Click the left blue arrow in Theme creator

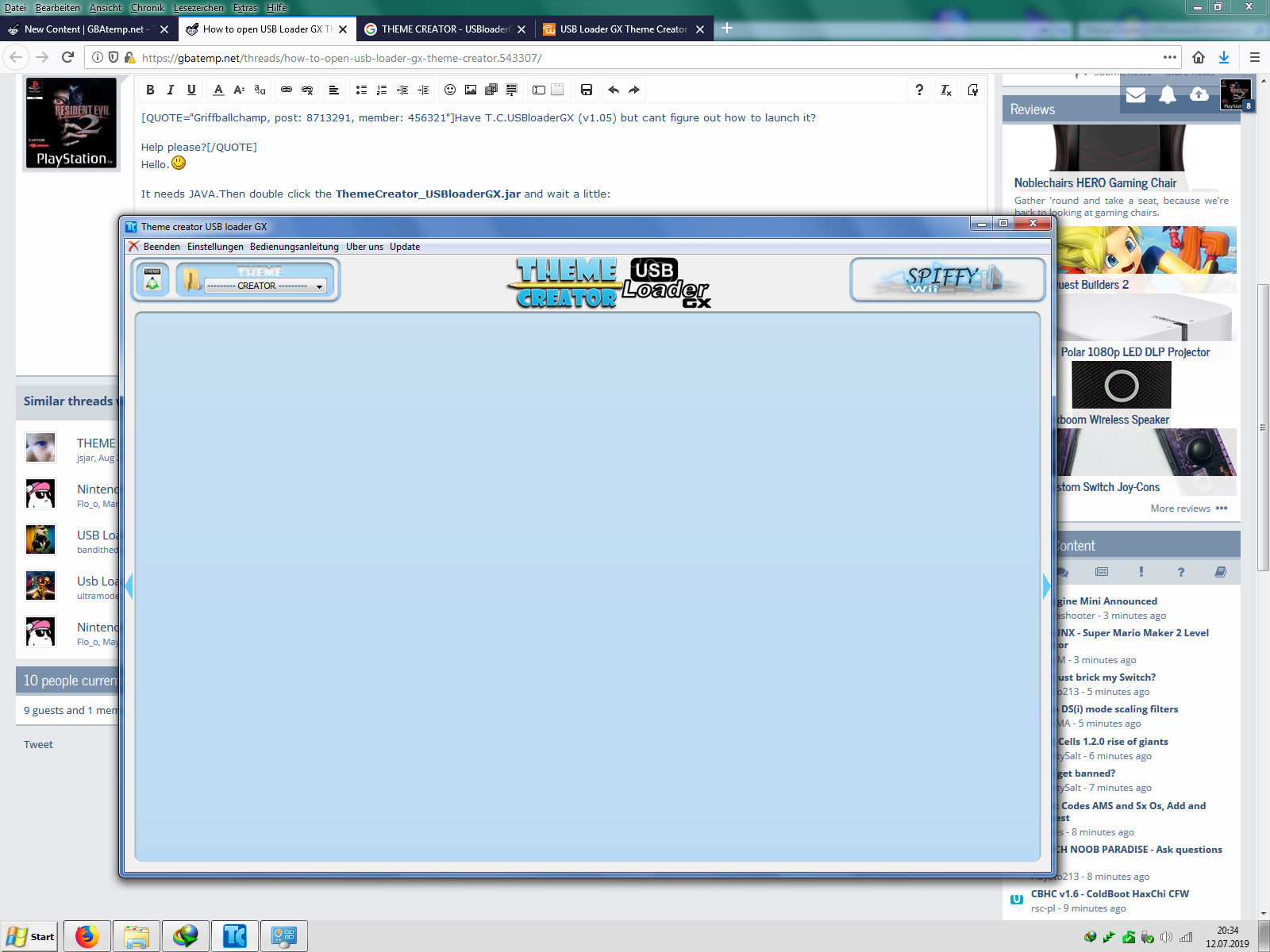pos(129,586)
